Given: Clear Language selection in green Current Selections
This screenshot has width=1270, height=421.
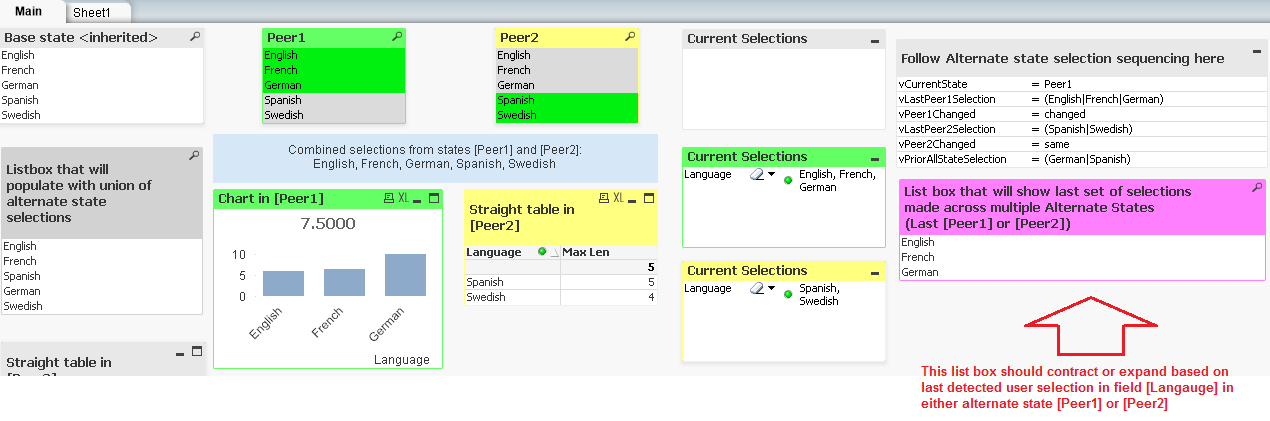Looking at the screenshot, I should [757, 175].
